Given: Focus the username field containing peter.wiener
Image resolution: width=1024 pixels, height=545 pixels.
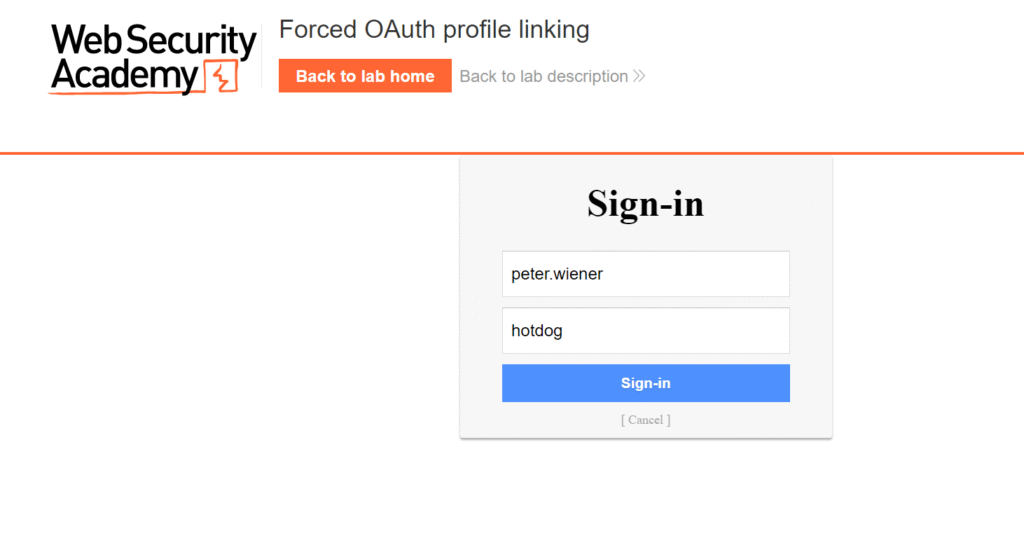Looking at the screenshot, I should pos(645,274).
